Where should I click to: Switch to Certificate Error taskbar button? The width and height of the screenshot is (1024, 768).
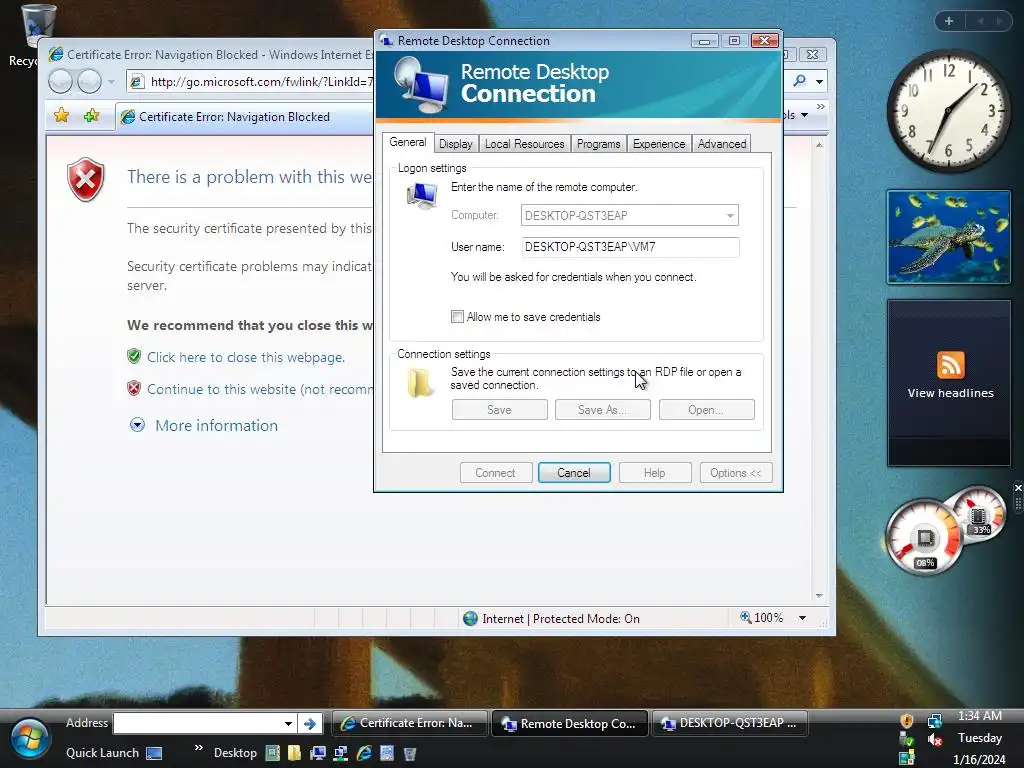coord(410,723)
